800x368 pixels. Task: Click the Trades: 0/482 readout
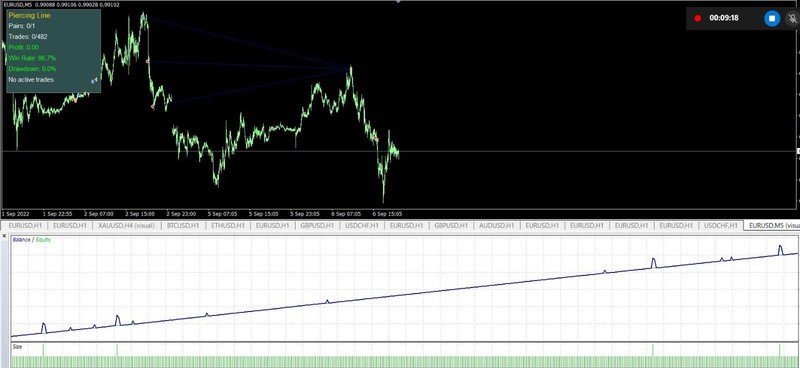pos(28,36)
